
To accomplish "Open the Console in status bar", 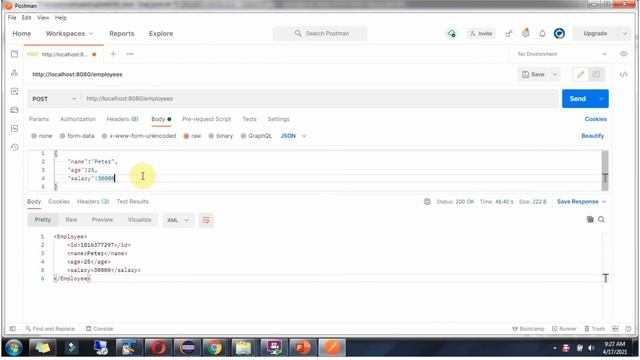I will (x=99, y=329).
